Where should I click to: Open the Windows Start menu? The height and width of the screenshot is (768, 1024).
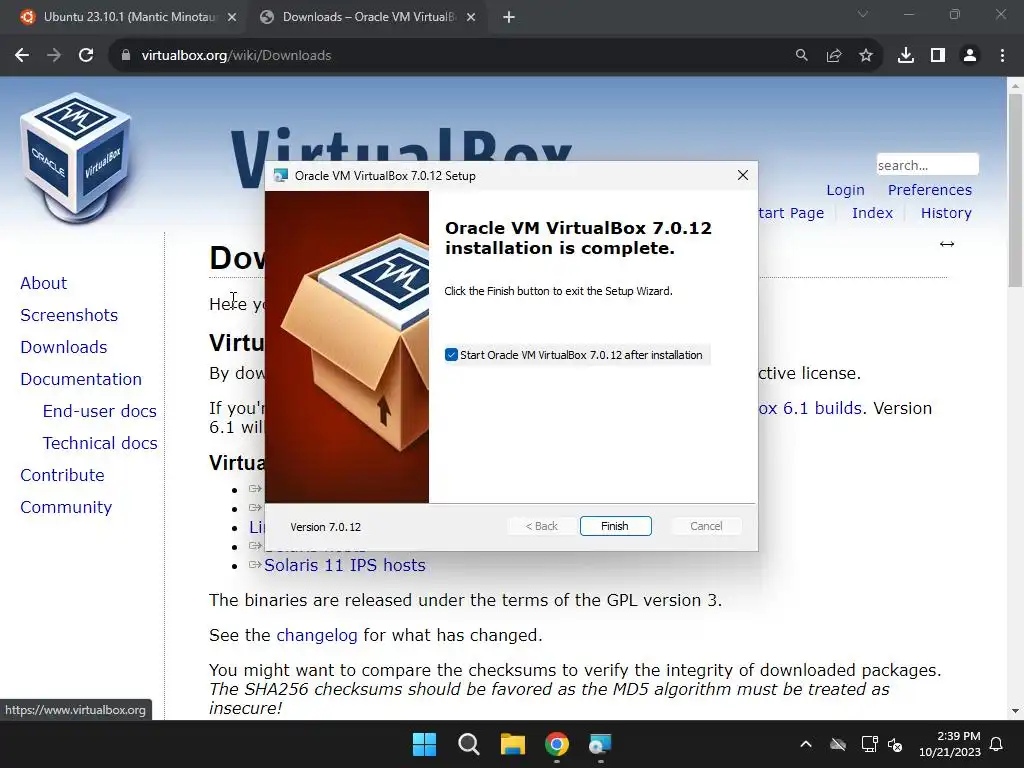coord(424,744)
